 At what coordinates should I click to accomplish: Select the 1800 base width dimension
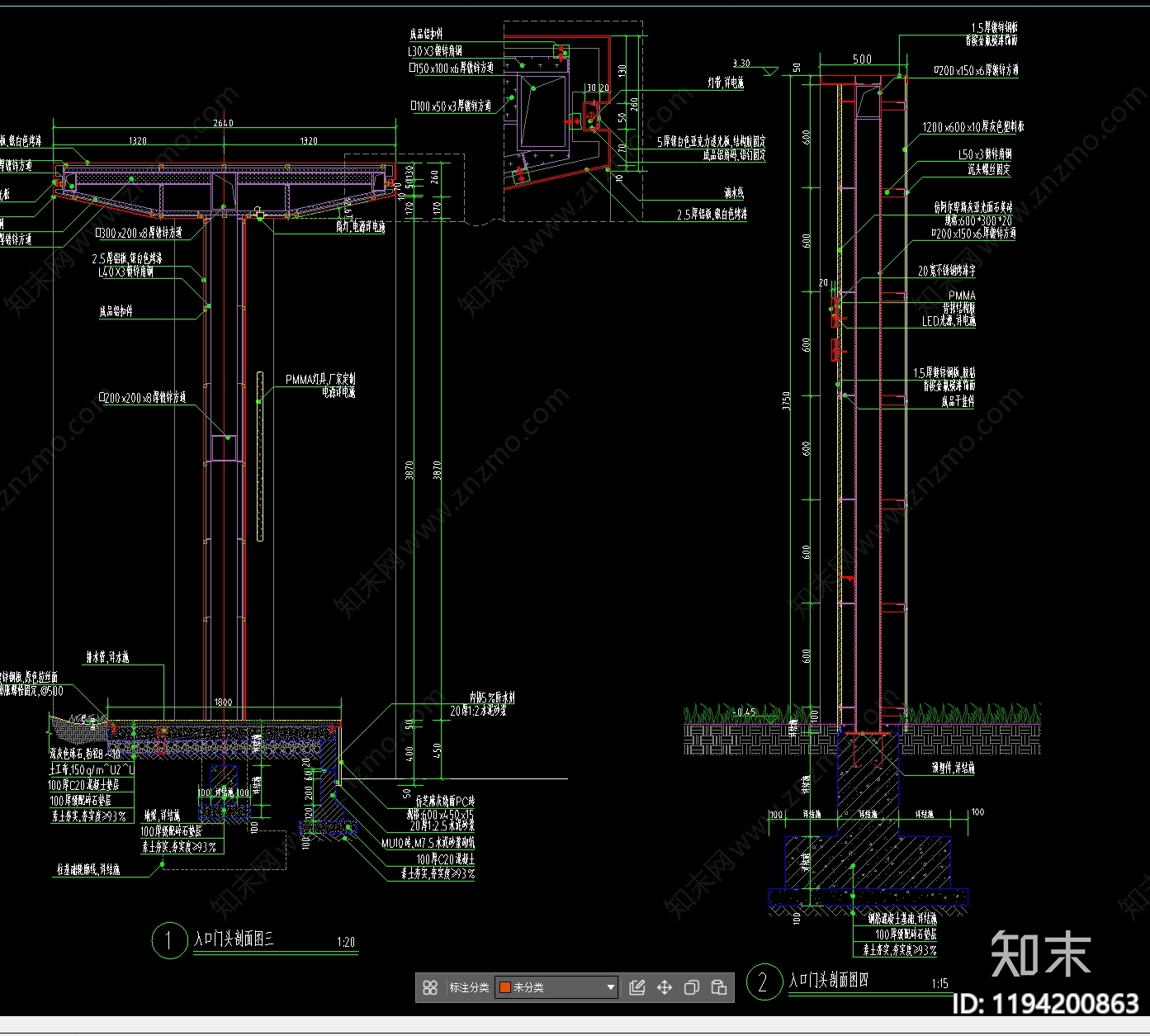(x=223, y=702)
